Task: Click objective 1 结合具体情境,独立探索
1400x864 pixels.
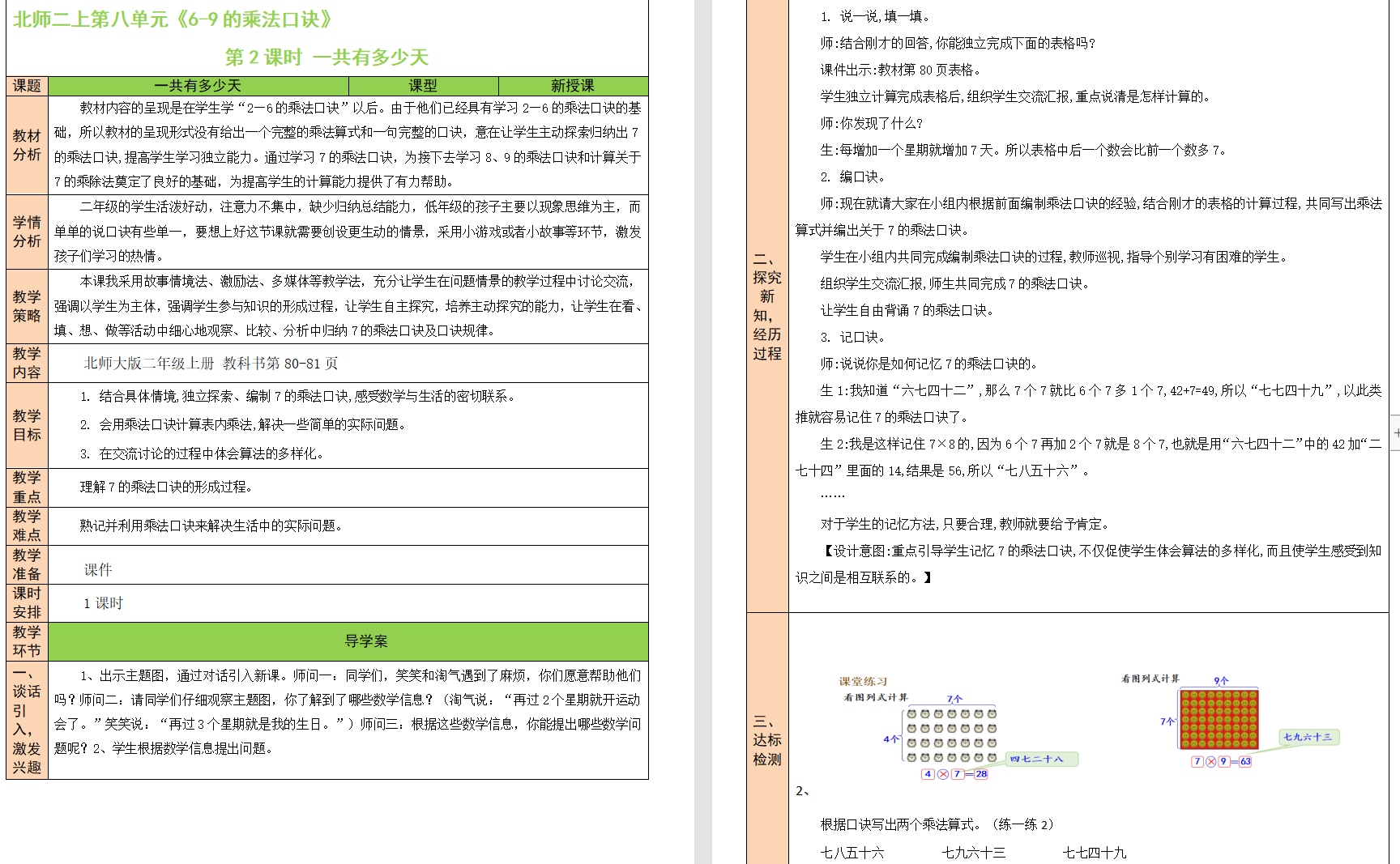Action: [297, 396]
